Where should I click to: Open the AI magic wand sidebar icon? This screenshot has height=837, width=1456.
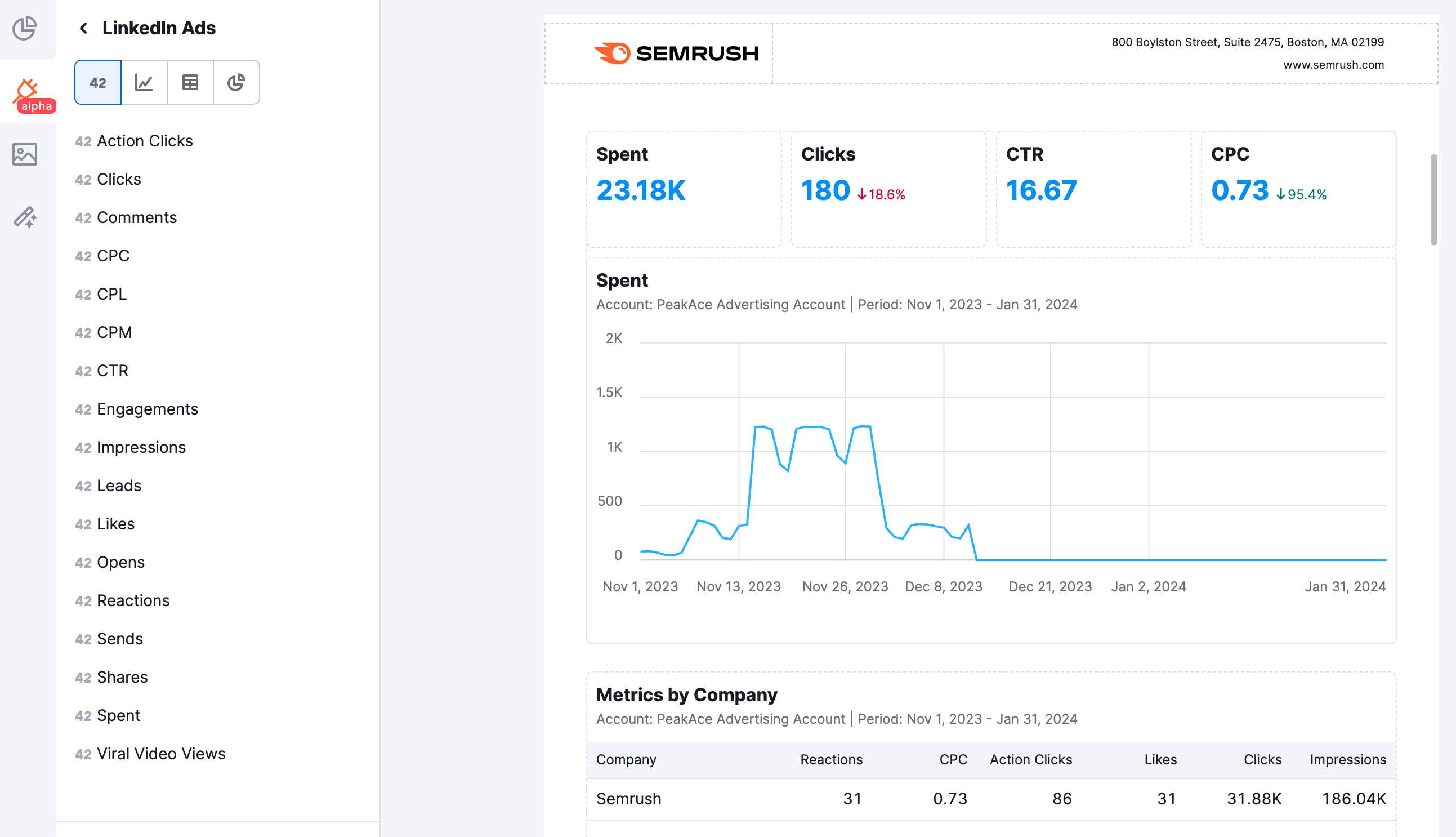[25, 217]
